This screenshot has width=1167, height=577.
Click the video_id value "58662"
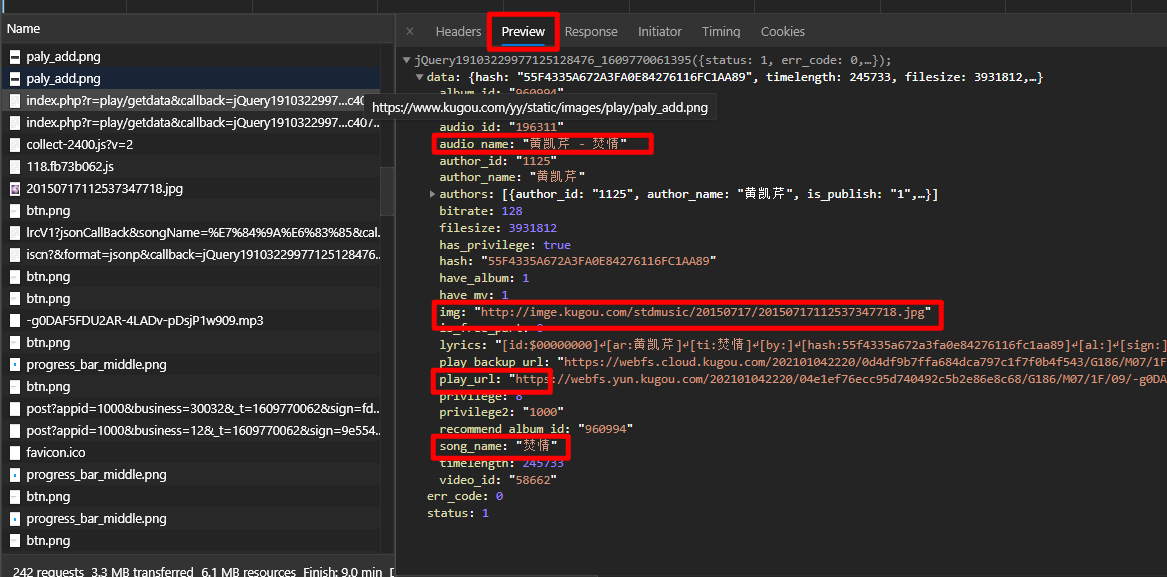click(533, 480)
